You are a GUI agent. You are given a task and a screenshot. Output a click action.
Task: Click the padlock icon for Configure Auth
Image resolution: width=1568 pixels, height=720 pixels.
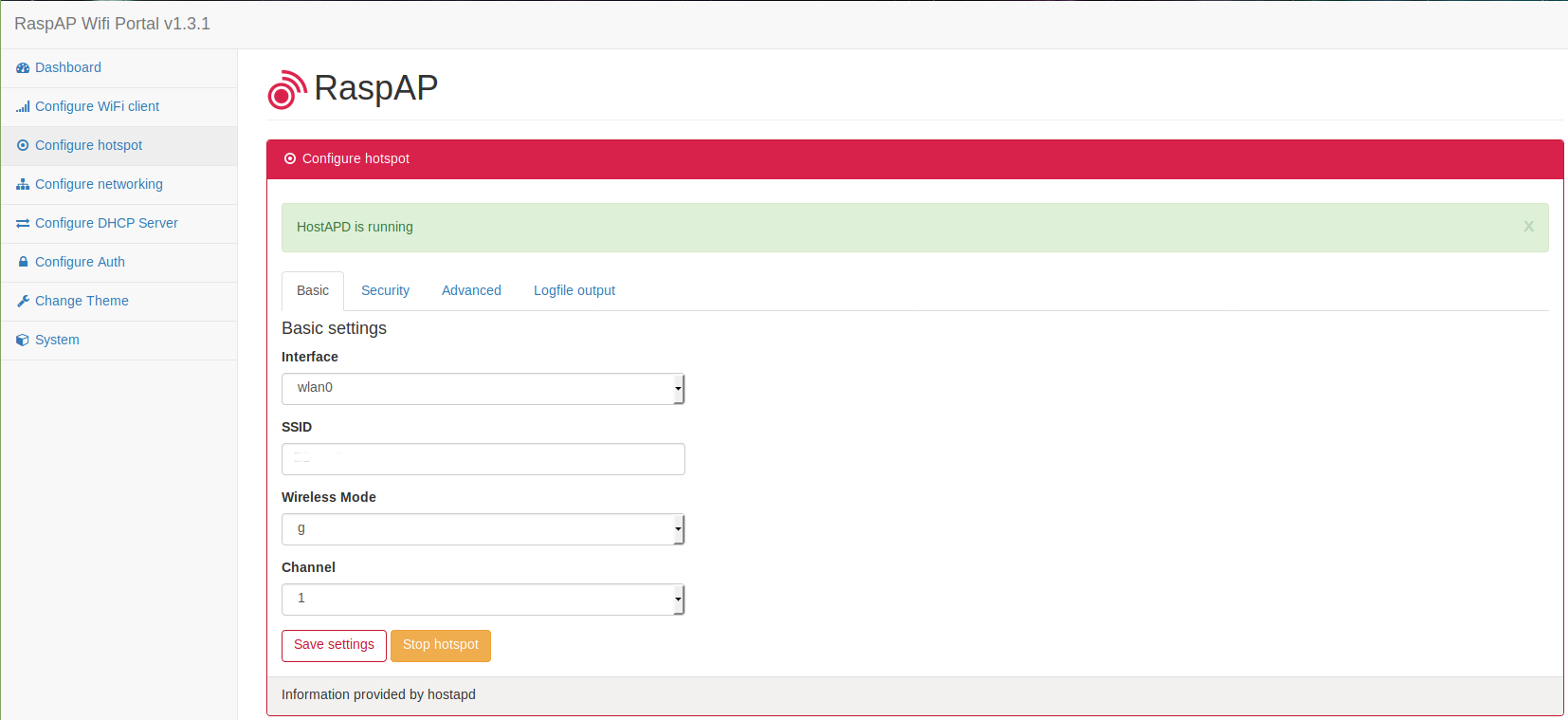(23, 262)
